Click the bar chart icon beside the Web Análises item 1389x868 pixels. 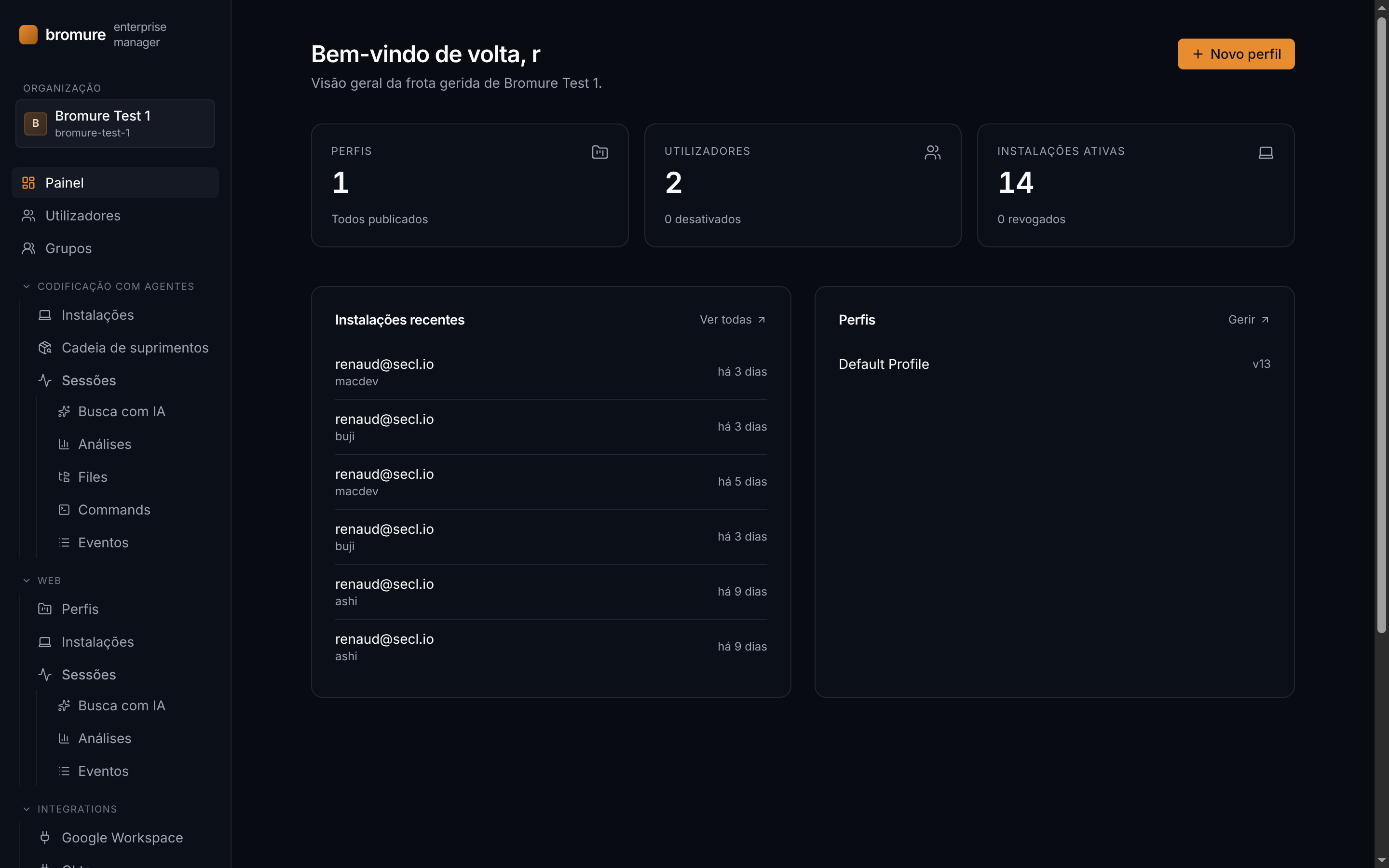click(64, 738)
